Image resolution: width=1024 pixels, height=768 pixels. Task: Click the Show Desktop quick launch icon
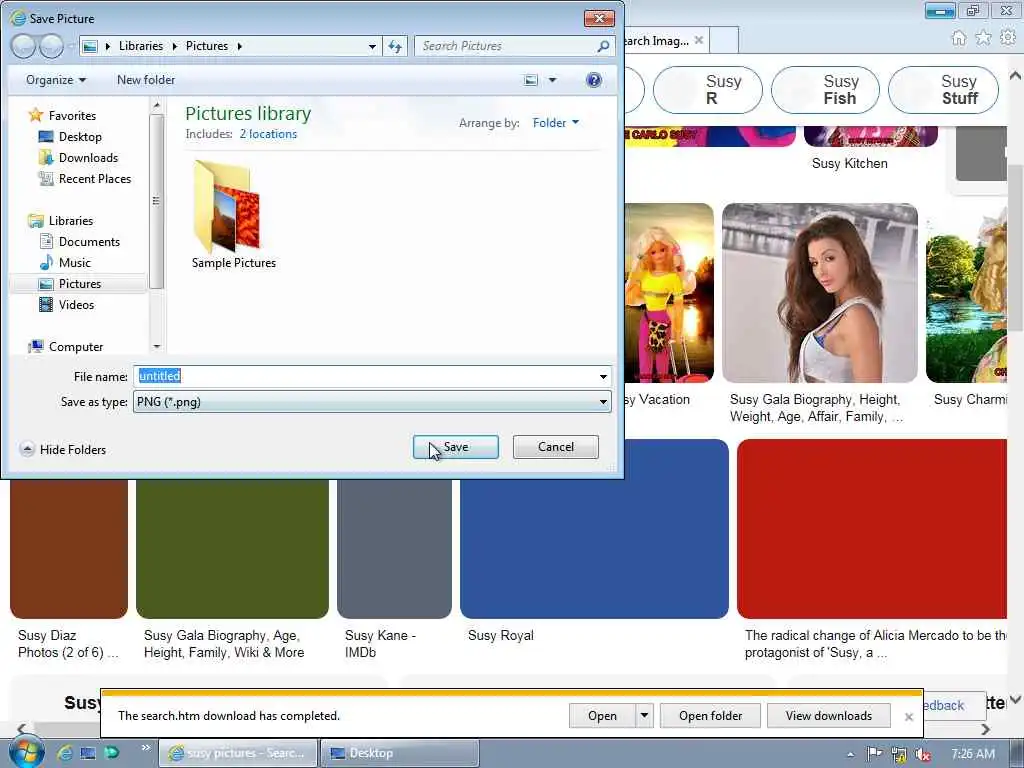click(x=88, y=753)
